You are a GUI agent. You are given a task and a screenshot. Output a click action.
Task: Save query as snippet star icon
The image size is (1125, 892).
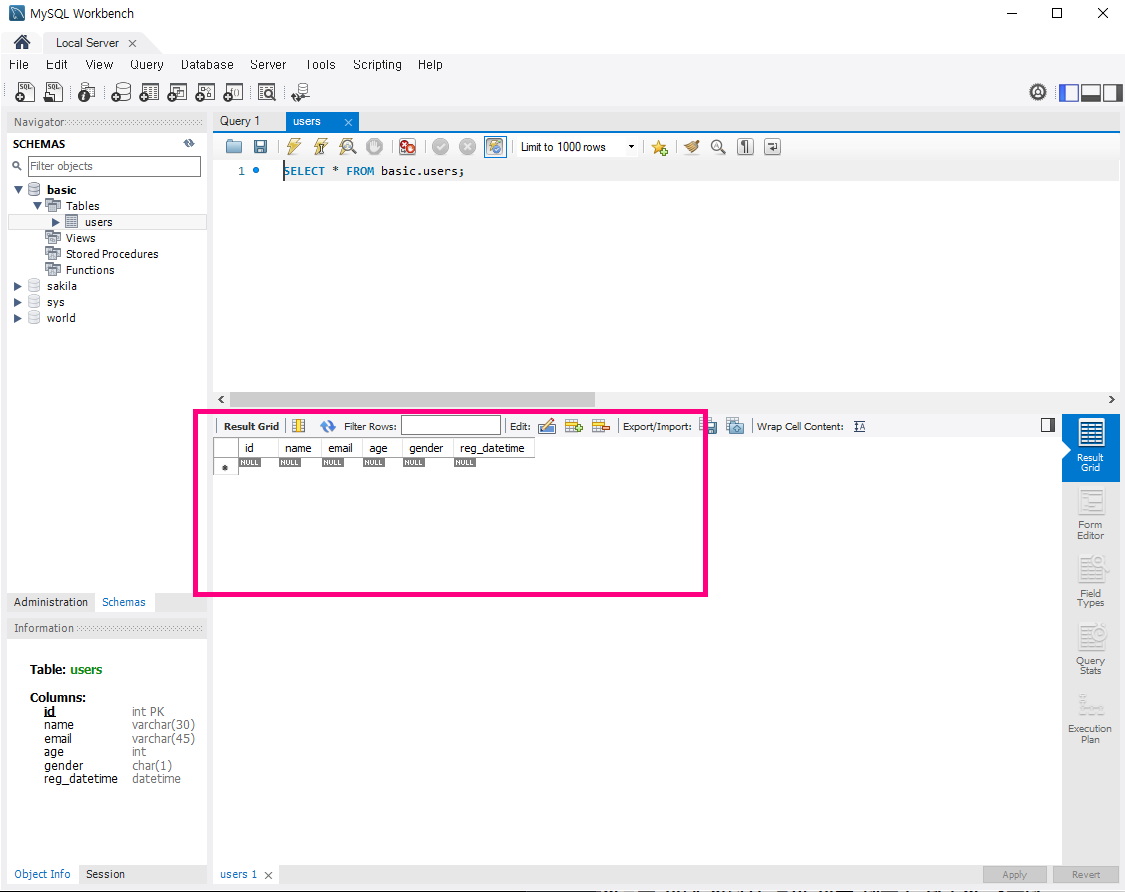(x=659, y=147)
